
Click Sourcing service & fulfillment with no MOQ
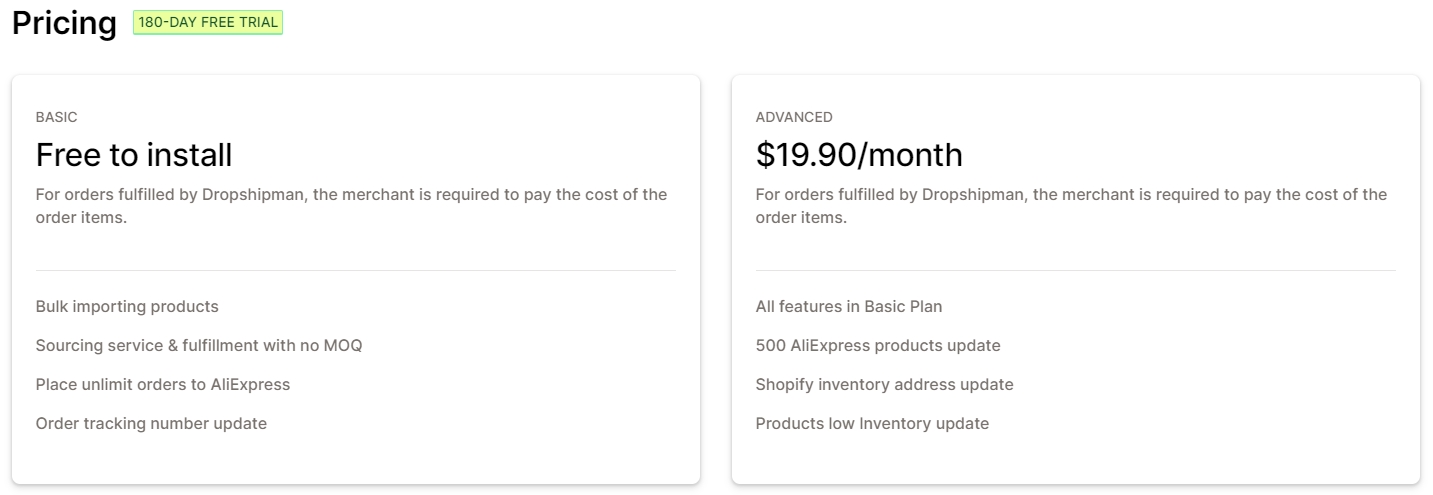tap(199, 345)
